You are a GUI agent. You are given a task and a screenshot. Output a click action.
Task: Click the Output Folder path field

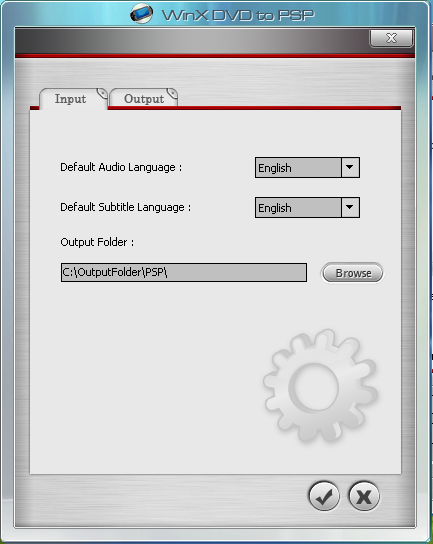(184, 272)
